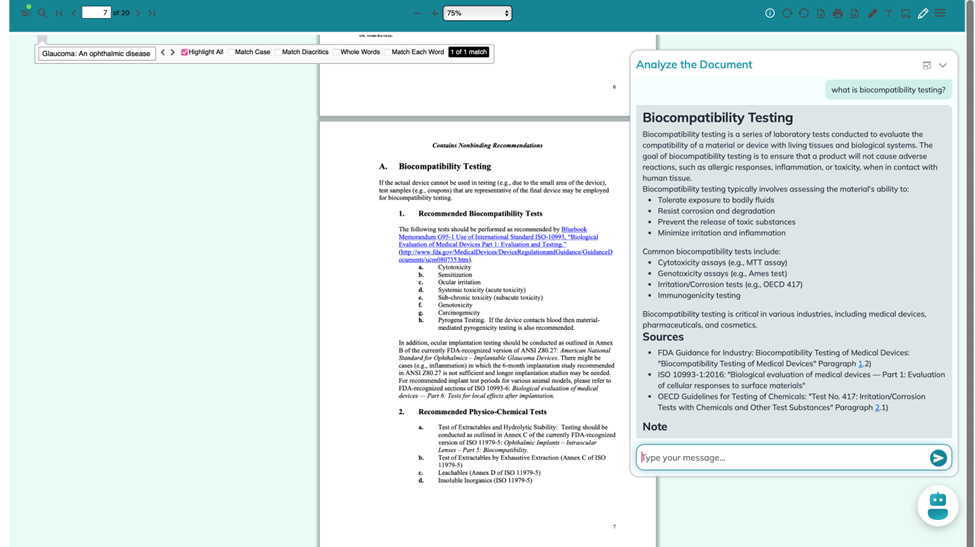Viewport: 975px width, 547px height.
Task: Click the 'Note' heading in chat
Action: (655, 427)
